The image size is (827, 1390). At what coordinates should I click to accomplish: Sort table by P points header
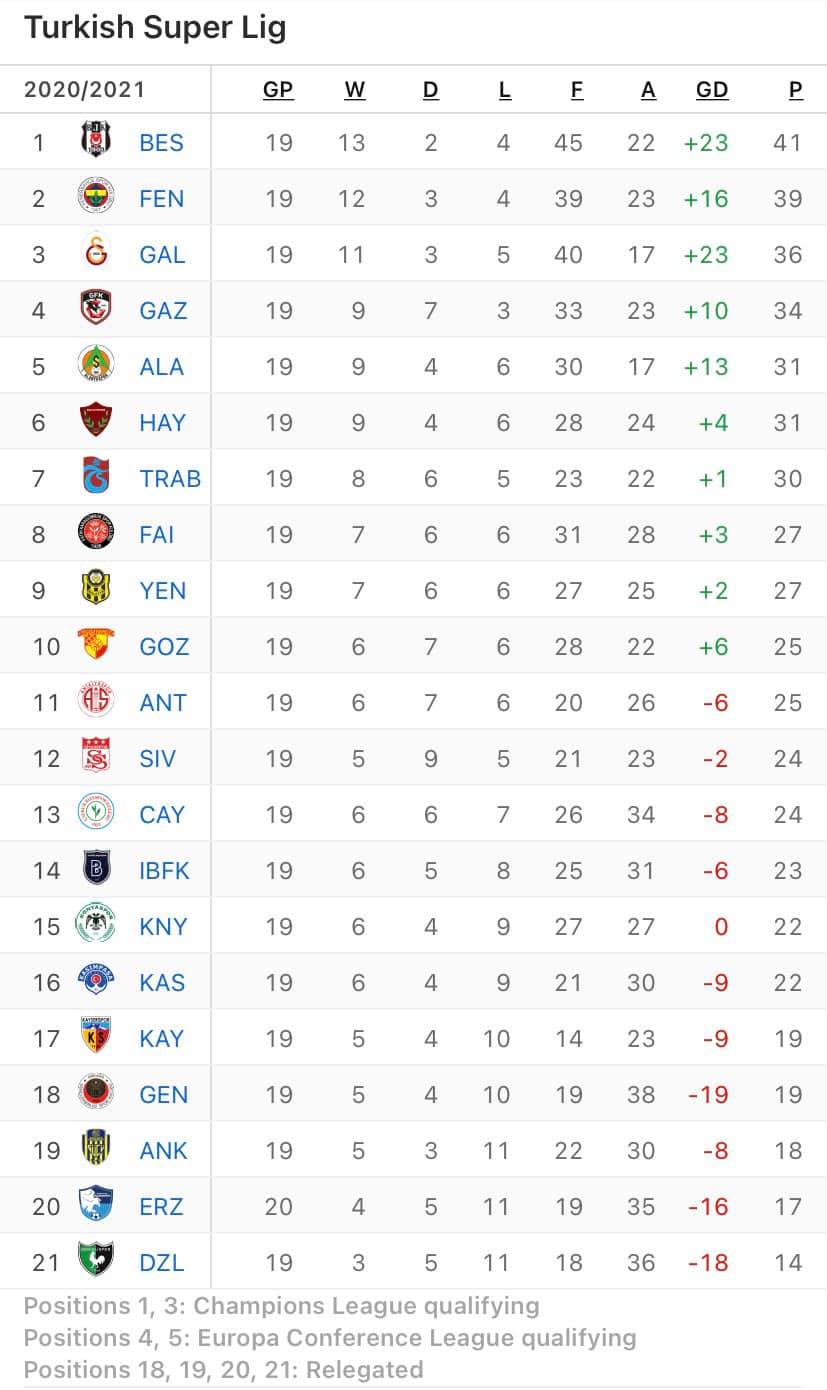(796, 90)
